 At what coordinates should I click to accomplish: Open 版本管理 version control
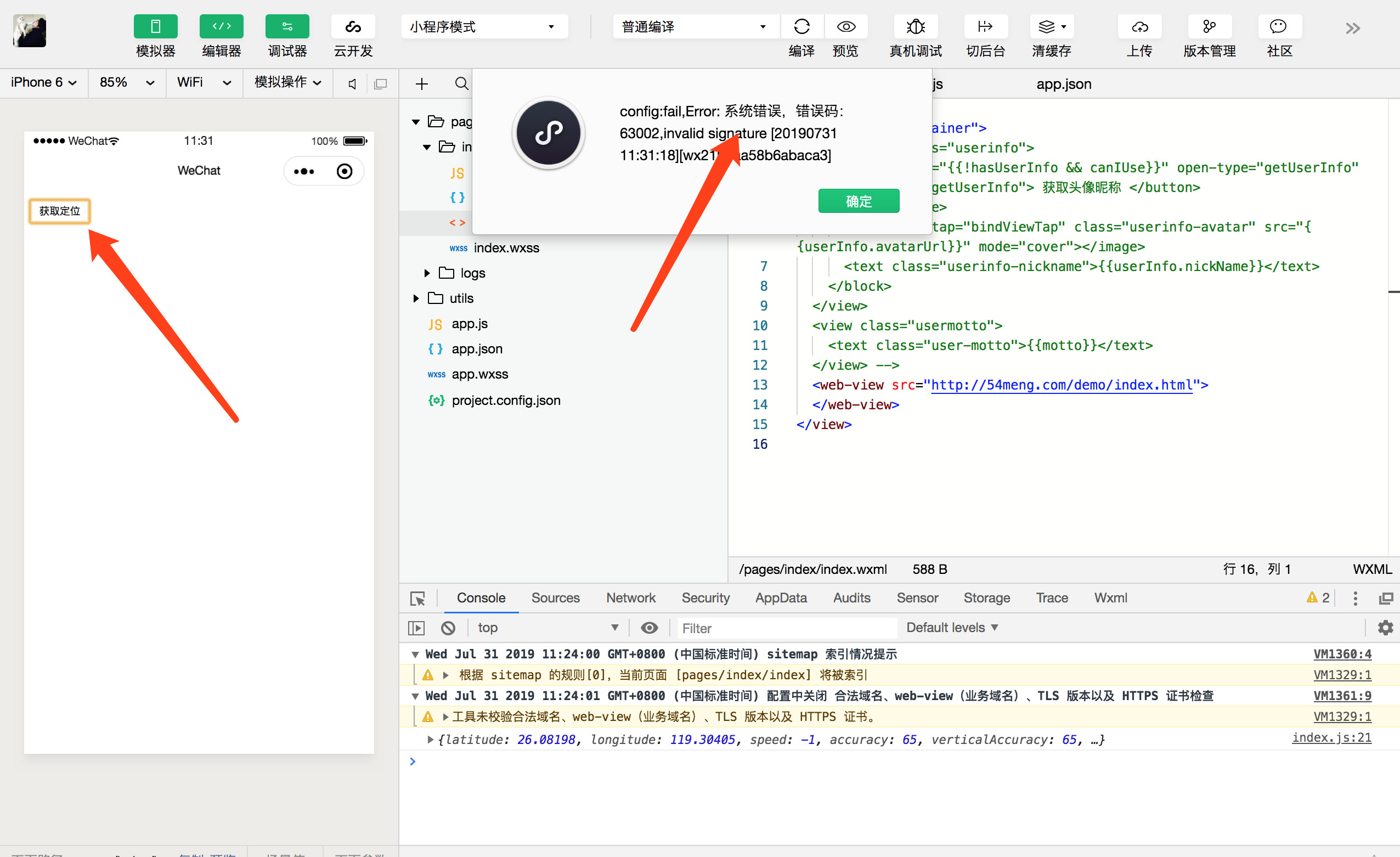(x=1209, y=27)
